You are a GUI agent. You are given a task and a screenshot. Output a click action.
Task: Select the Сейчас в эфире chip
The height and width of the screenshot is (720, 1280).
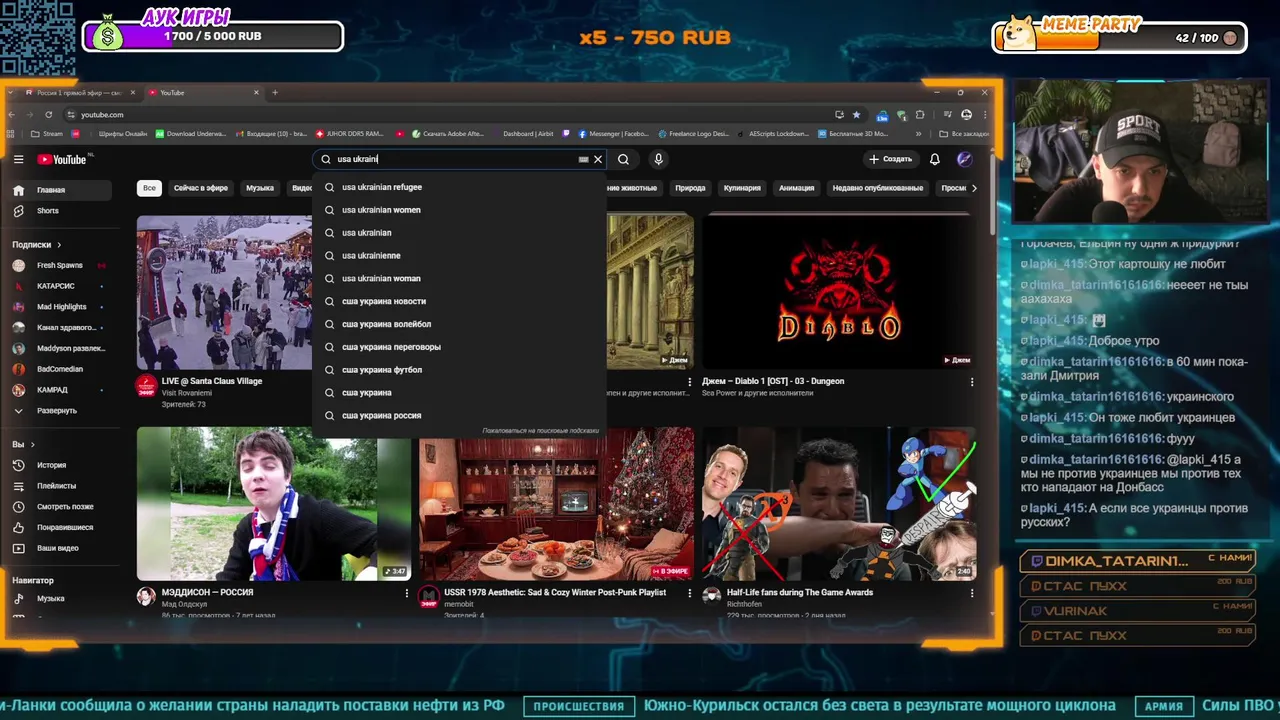click(x=201, y=188)
